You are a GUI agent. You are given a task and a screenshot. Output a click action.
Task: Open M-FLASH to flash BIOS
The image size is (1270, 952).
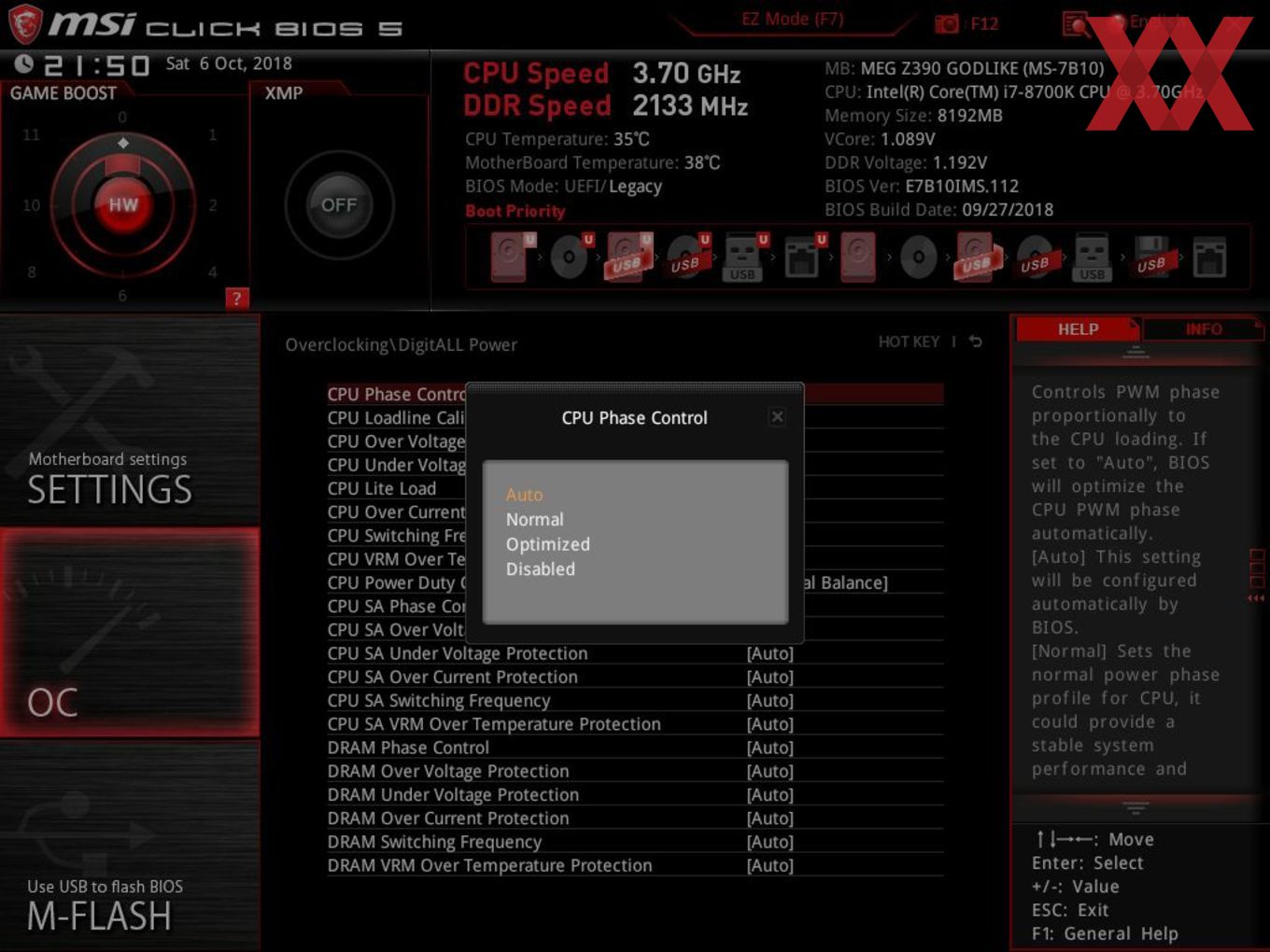point(130,846)
